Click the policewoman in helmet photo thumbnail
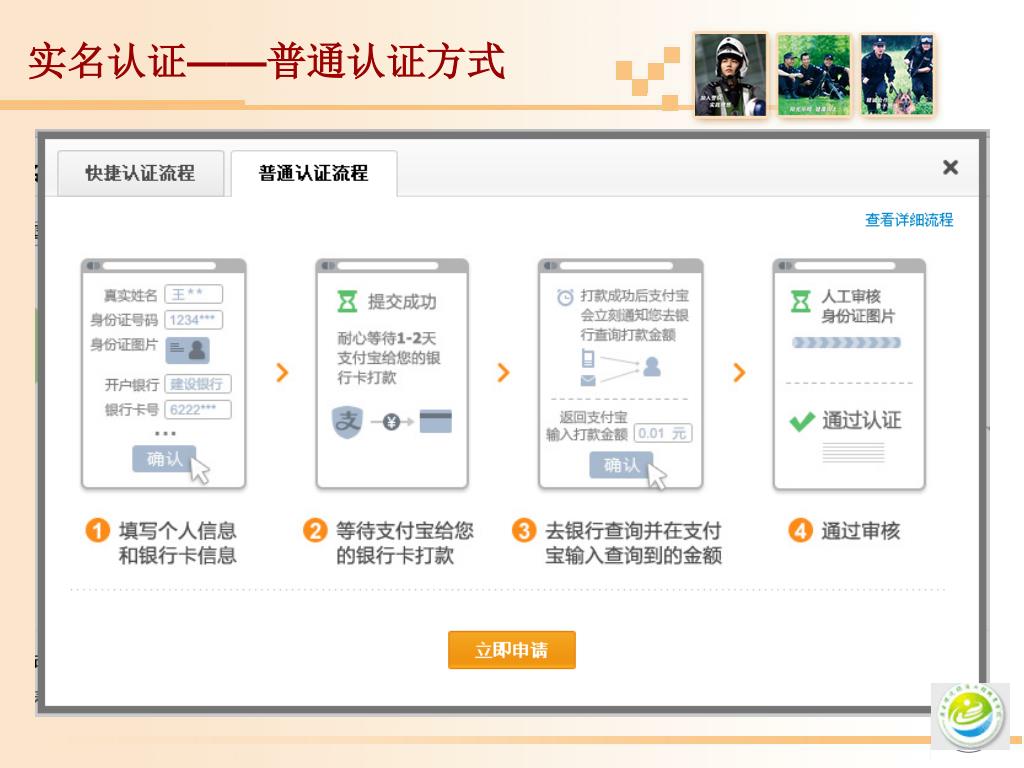This screenshot has height=768, width=1024. (x=730, y=75)
